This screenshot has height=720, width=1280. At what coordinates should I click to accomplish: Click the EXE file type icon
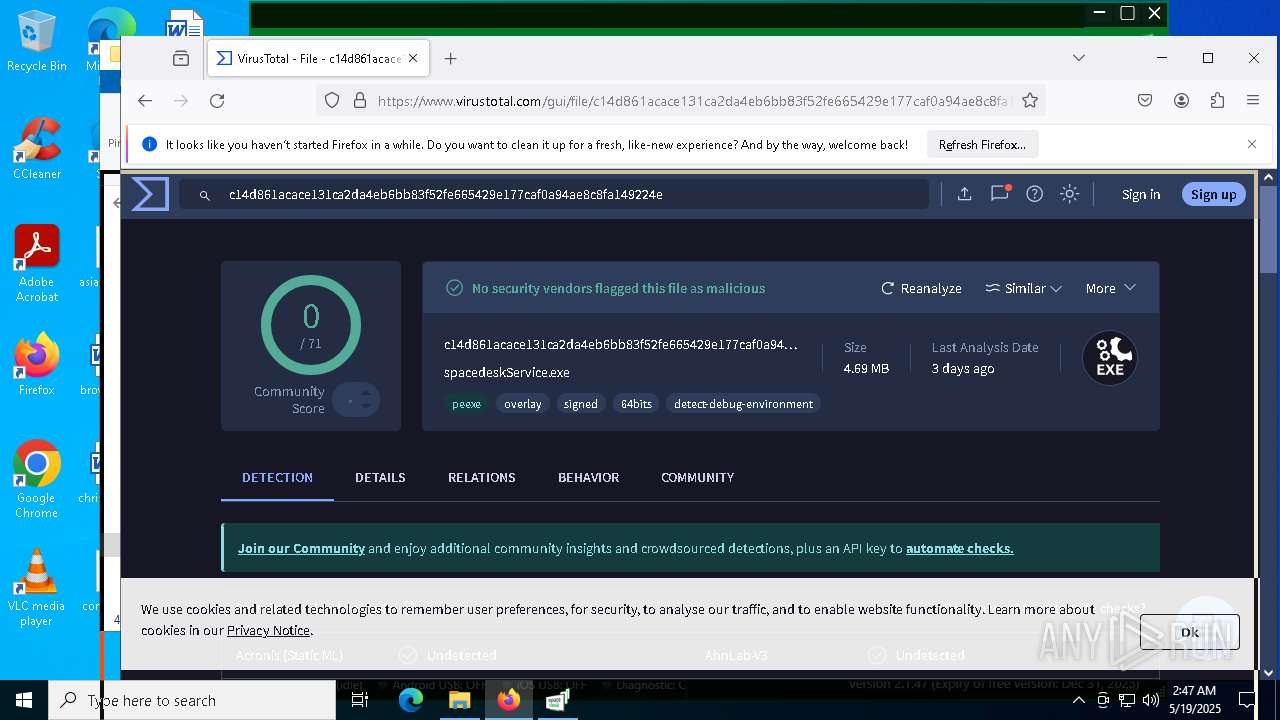(x=1110, y=358)
